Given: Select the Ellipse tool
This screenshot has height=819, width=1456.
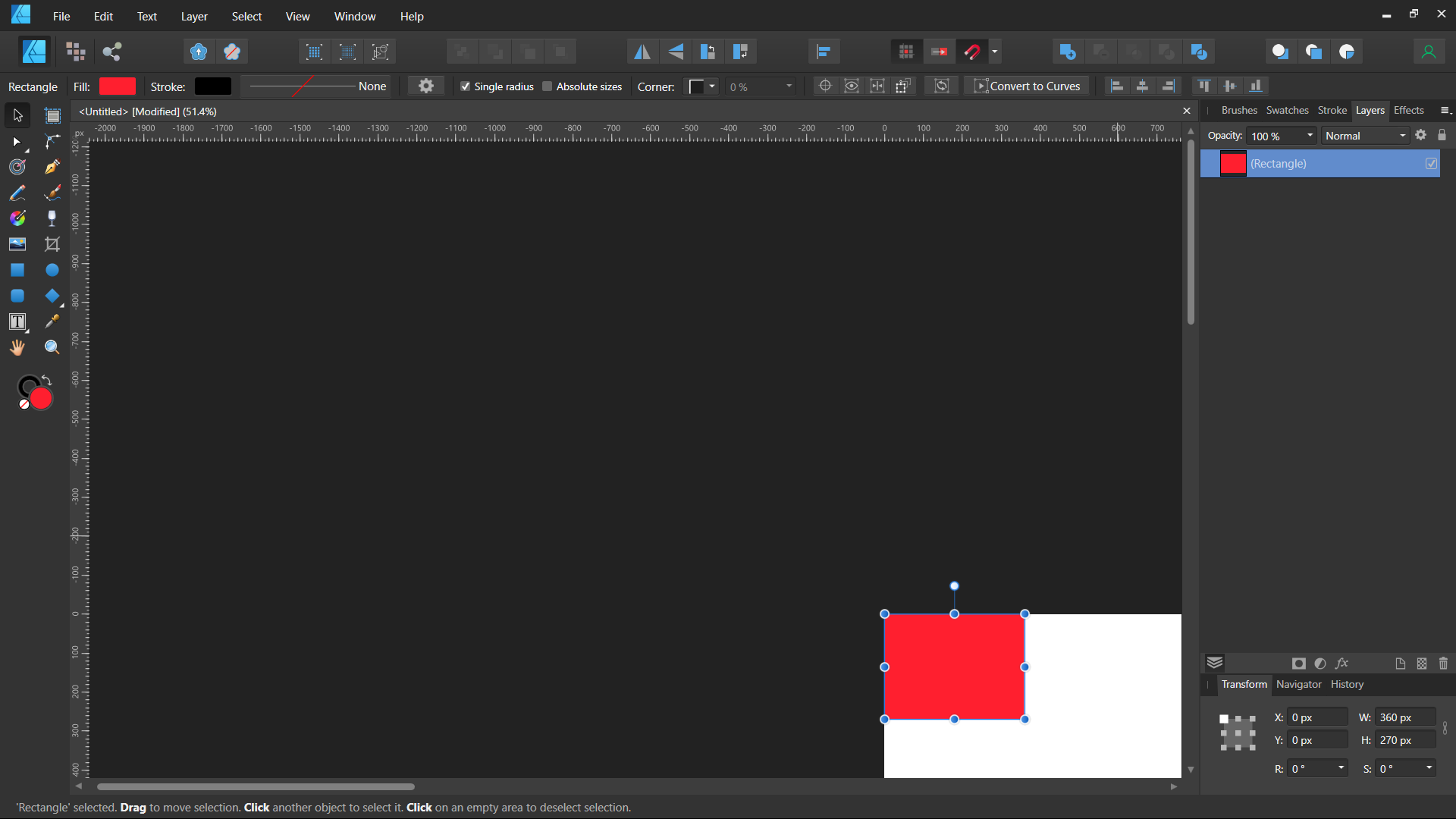Looking at the screenshot, I should coord(52,270).
